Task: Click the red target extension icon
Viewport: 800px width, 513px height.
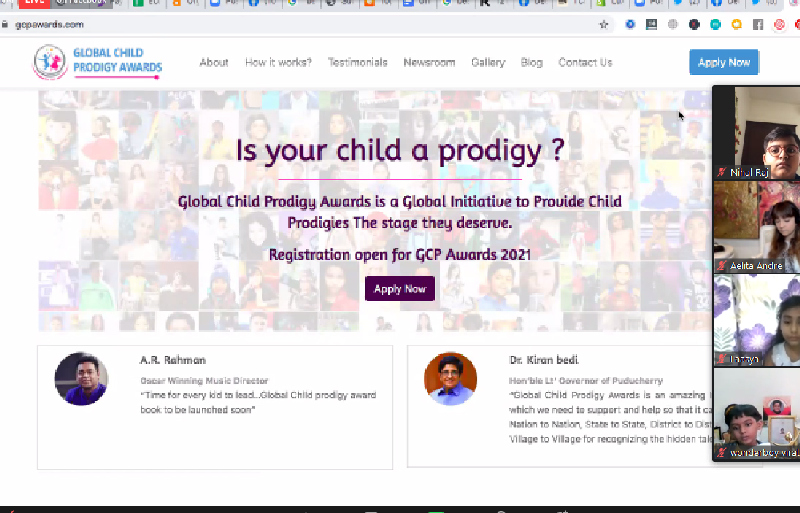Action: [779, 25]
